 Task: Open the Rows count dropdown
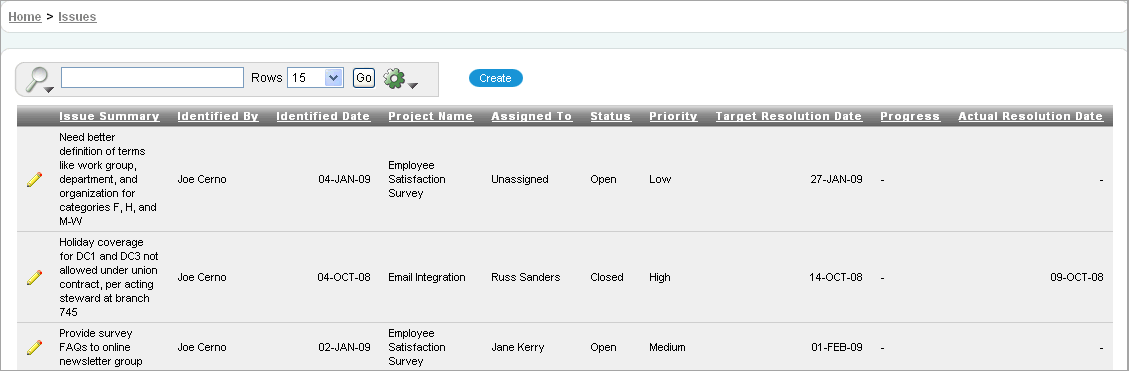tap(315, 78)
